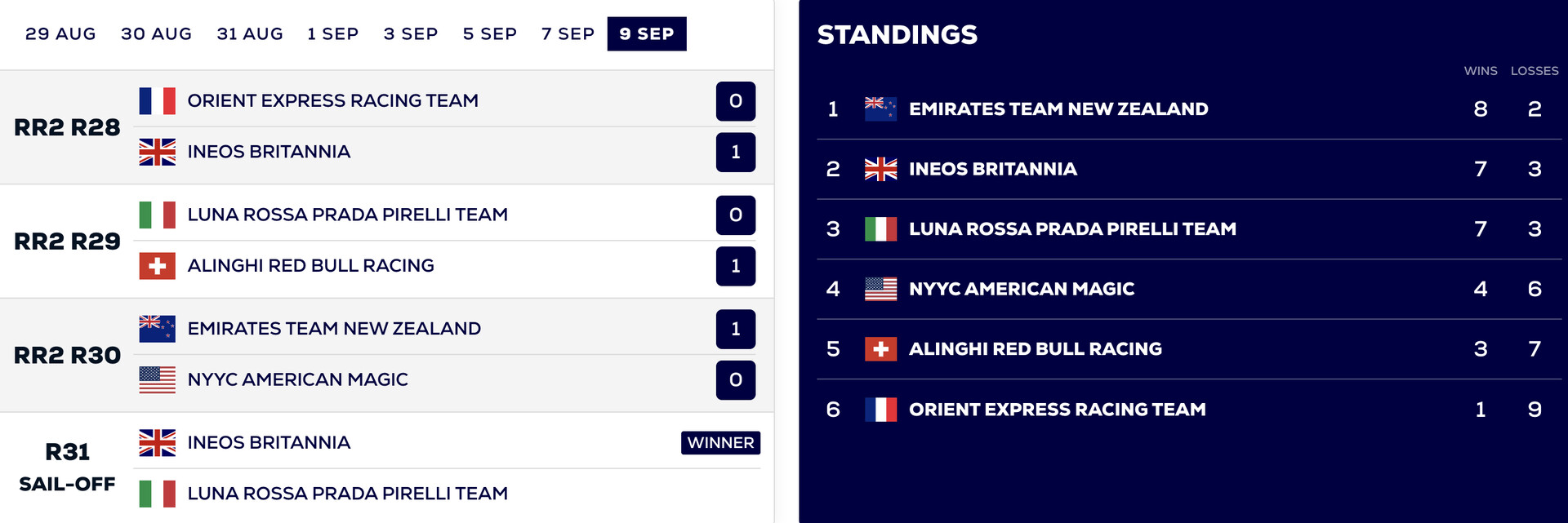This screenshot has height=523, width=1568.
Task: Click the UK flag in the R31 Sail-Off
Action: click(157, 443)
